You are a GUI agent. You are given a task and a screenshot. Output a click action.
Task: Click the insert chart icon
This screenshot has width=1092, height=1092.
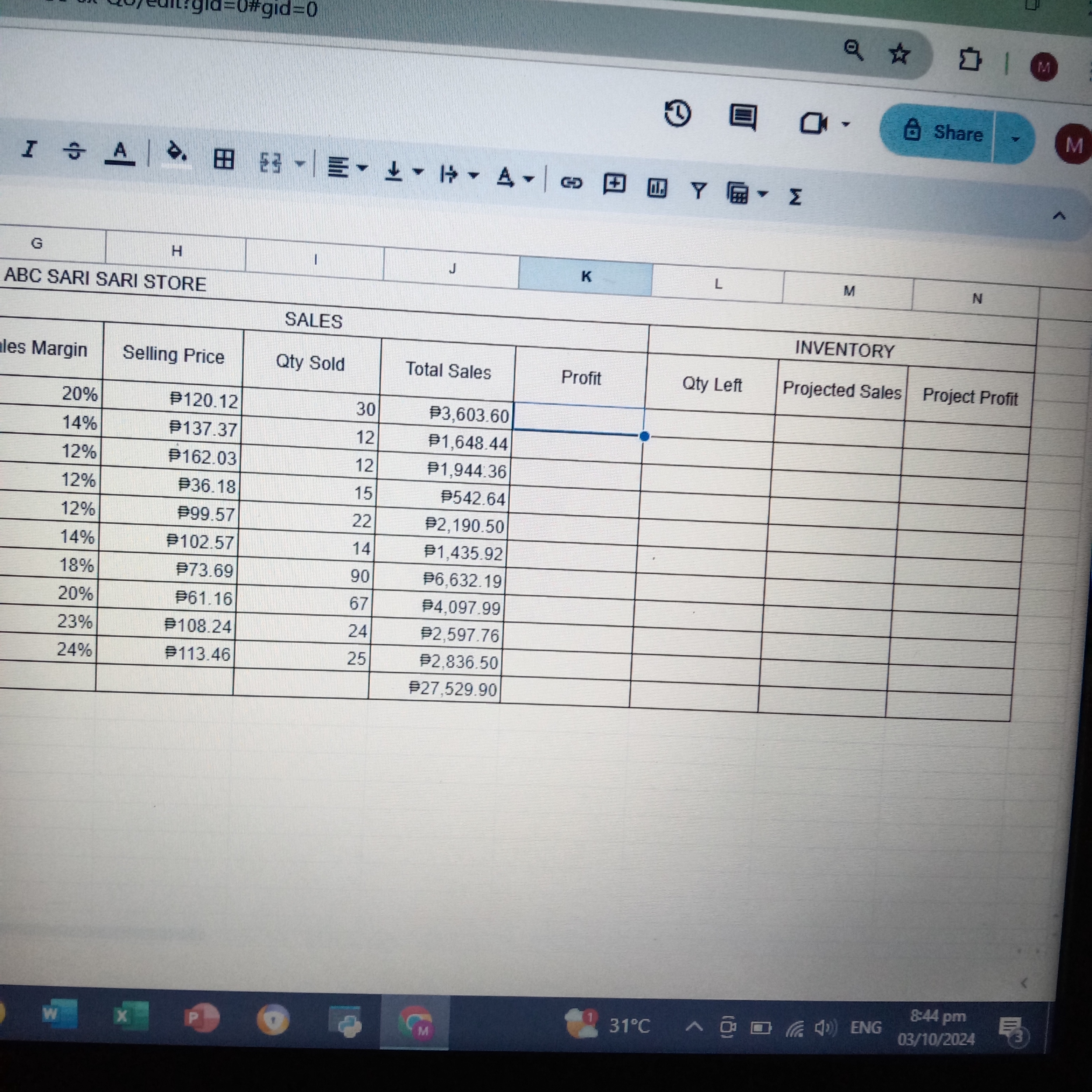657,188
